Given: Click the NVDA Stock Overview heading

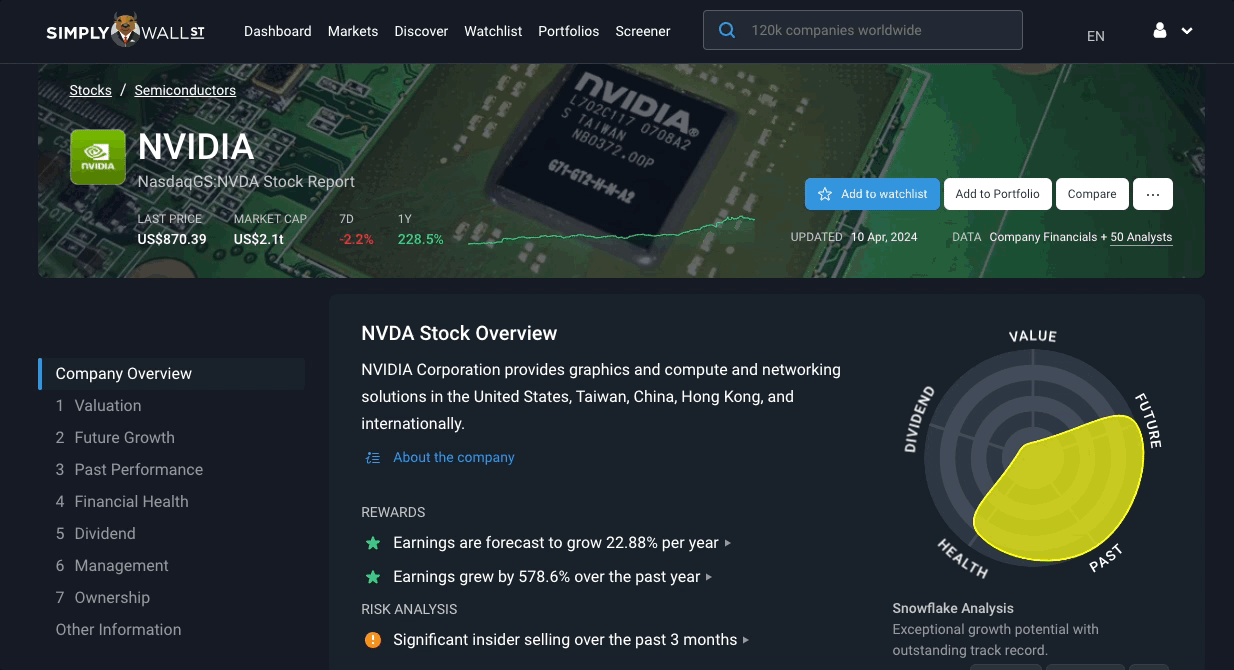Looking at the screenshot, I should pos(459,333).
